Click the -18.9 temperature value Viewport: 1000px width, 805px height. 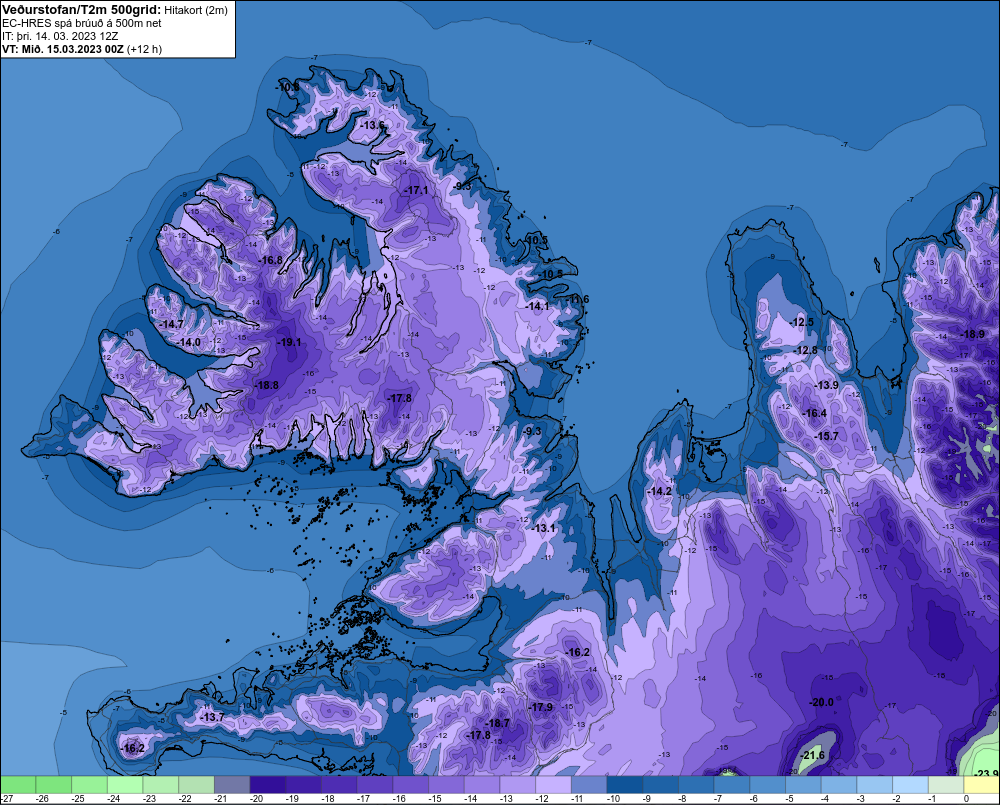[x=973, y=334]
